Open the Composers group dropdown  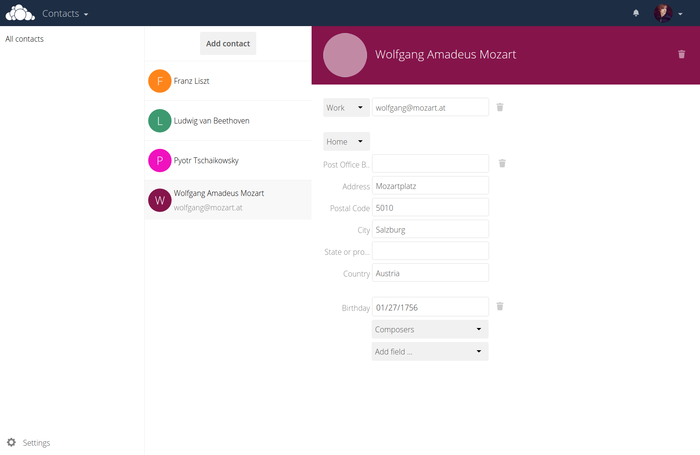click(x=430, y=329)
